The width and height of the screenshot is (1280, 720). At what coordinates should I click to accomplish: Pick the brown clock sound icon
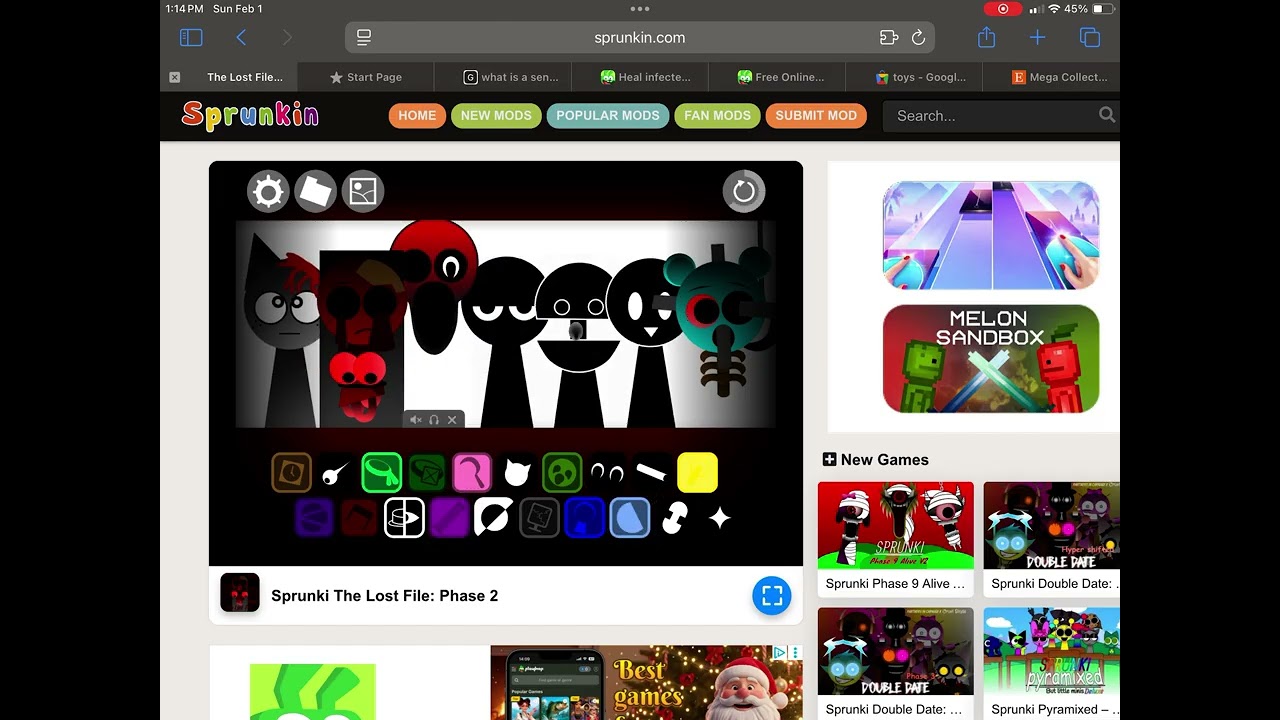[292, 472]
